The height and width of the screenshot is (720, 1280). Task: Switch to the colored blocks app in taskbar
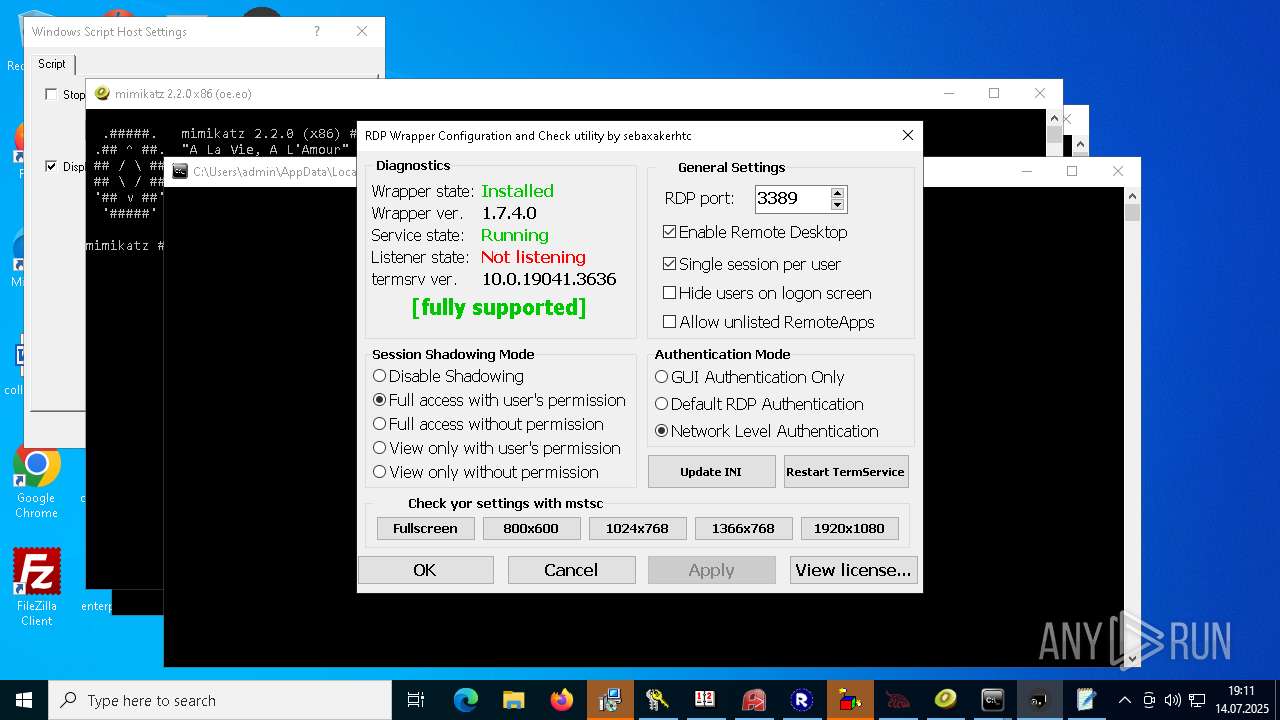(x=850, y=700)
